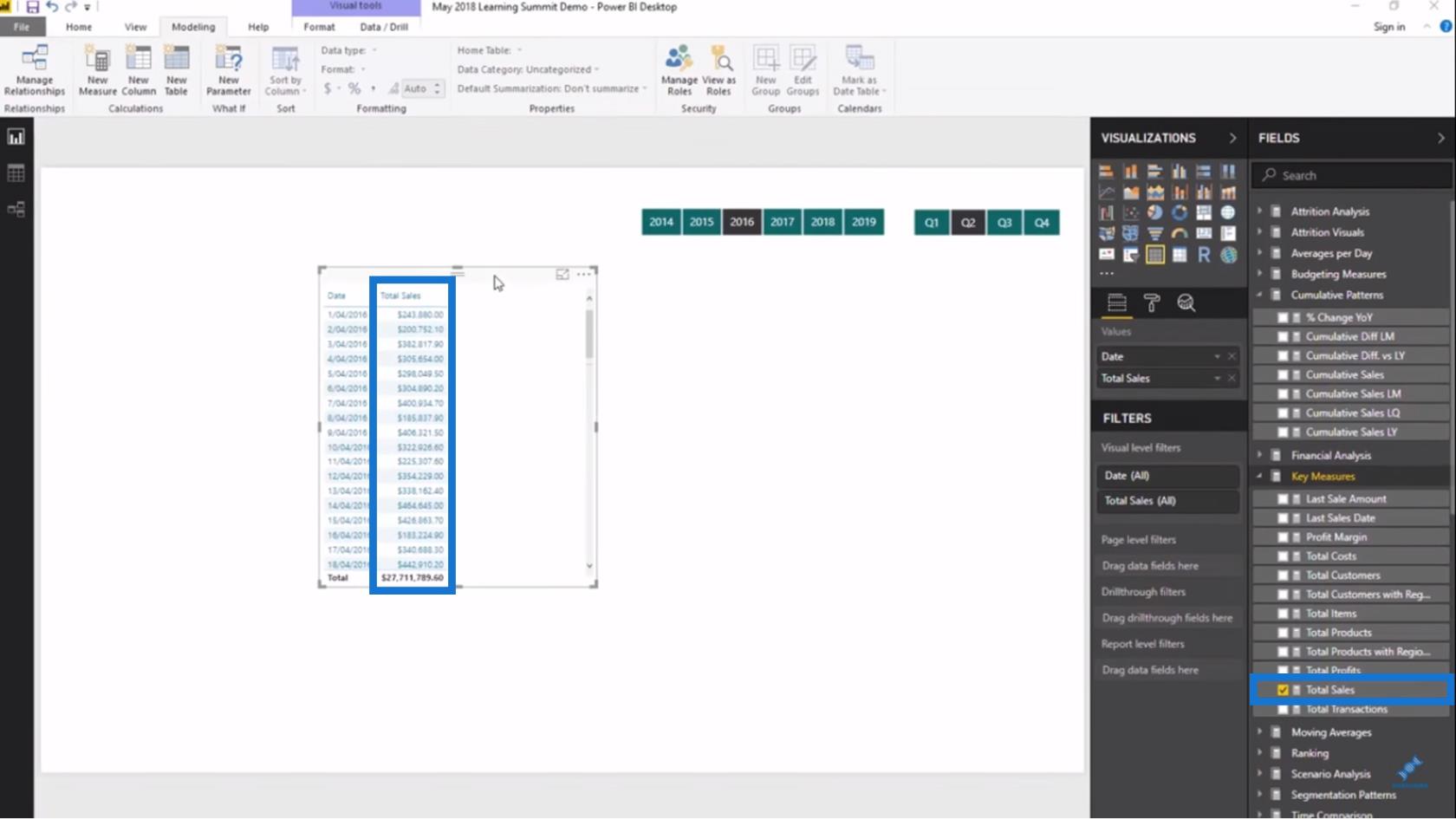The height and width of the screenshot is (819, 1456).
Task: Select the Slicer visualization icon
Action: pyautogui.click(x=1131, y=255)
